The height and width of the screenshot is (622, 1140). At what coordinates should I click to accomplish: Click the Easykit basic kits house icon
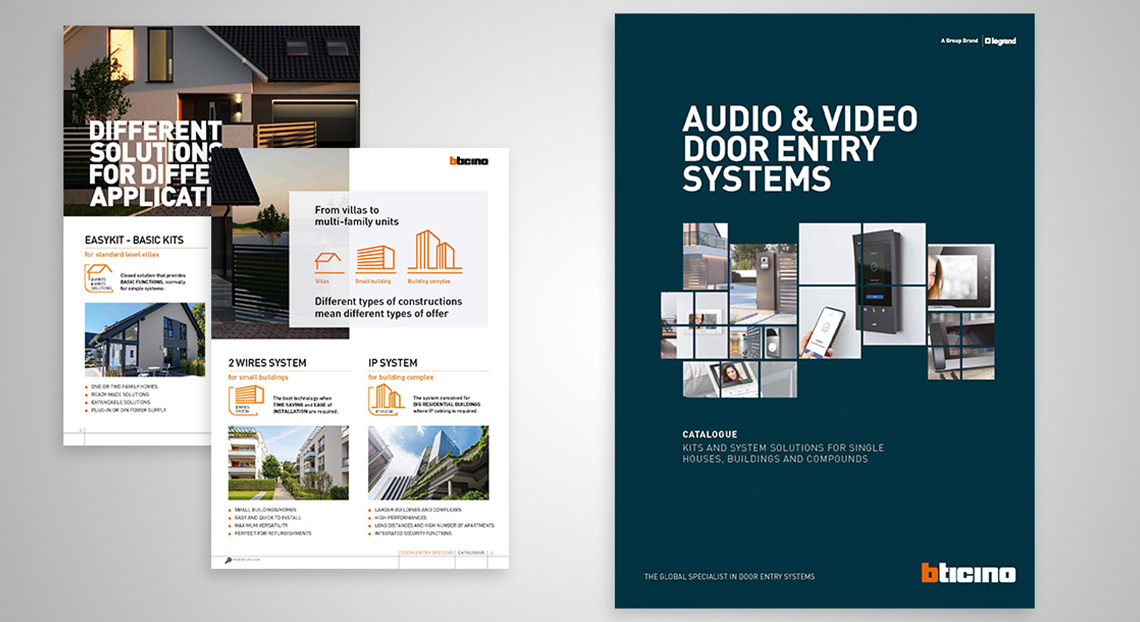click(98, 278)
